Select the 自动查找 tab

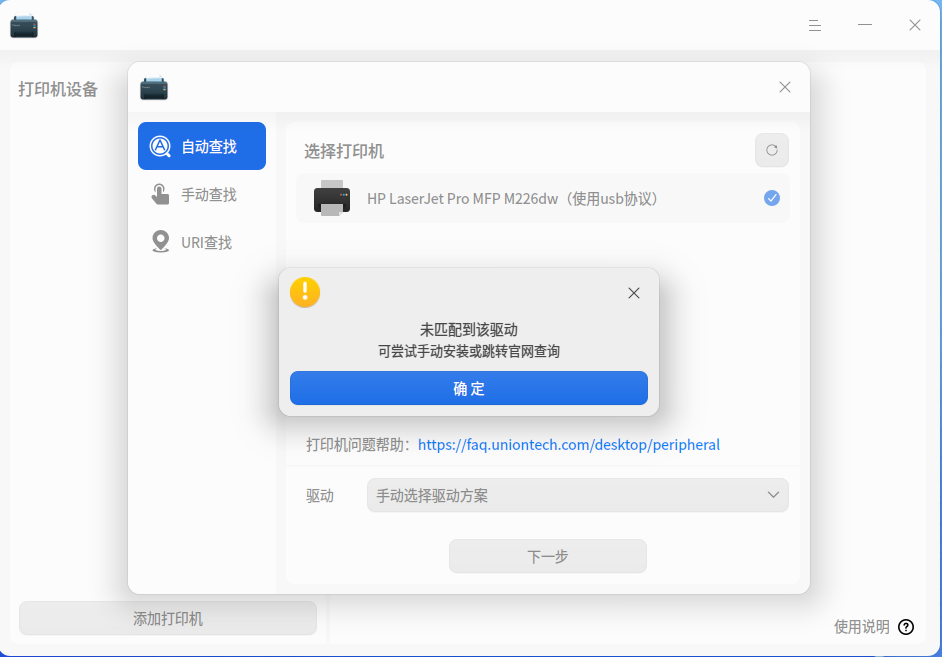tap(202, 146)
